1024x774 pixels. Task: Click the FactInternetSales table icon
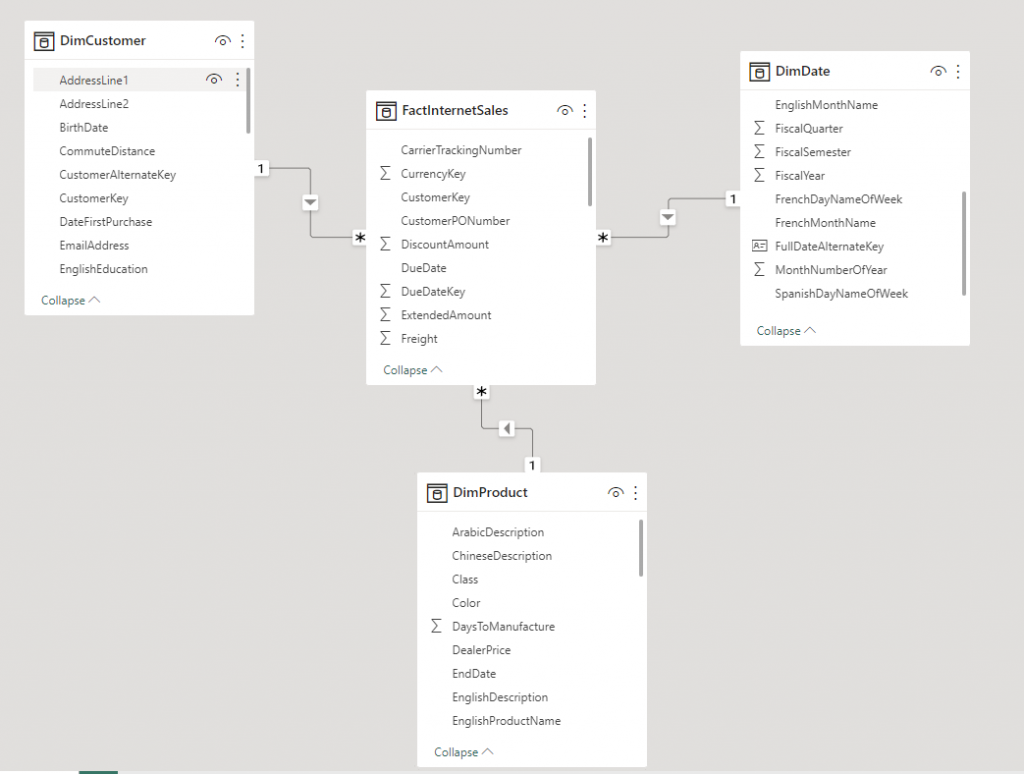pyautogui.click(x=385, y=111)
